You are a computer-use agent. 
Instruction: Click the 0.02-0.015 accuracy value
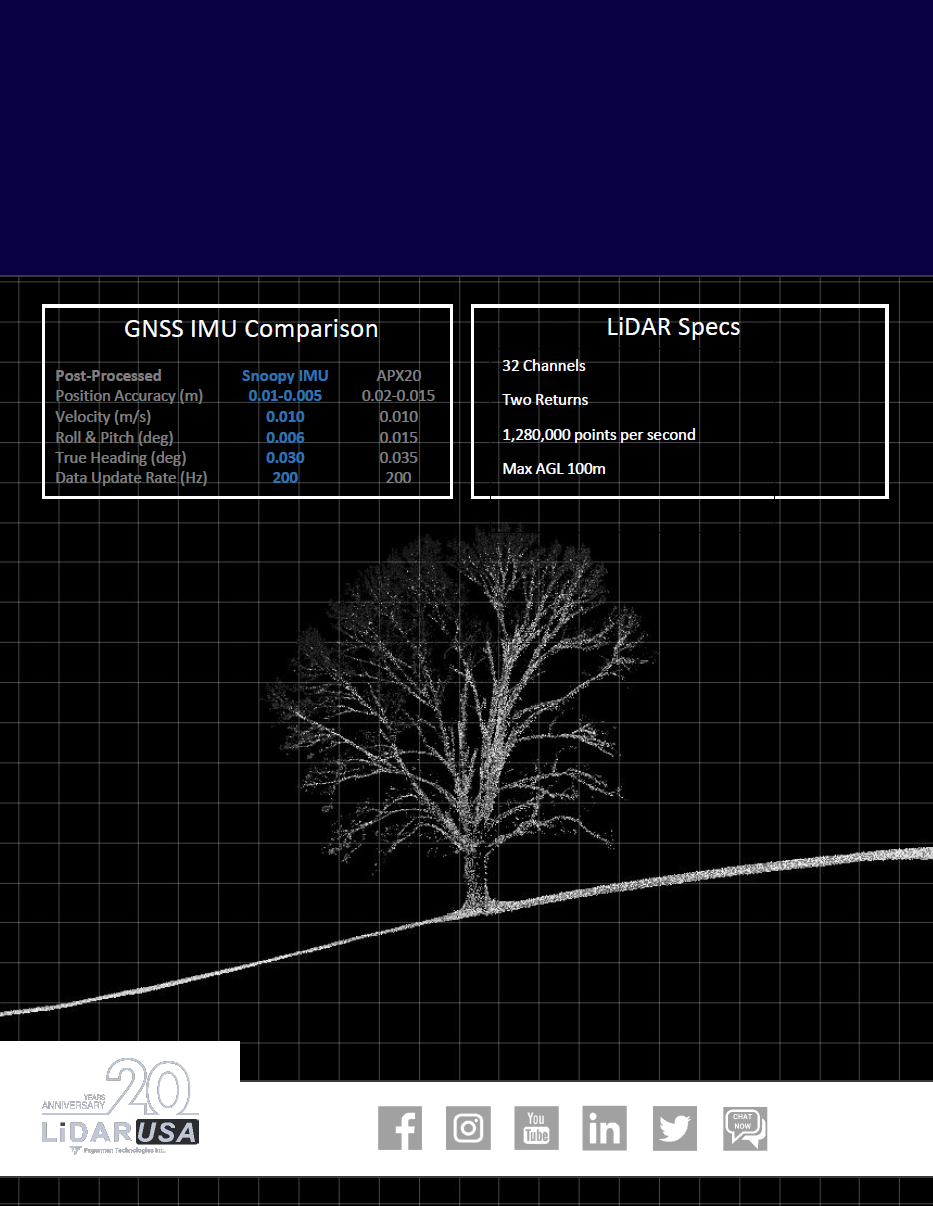[x=398, y=396]
